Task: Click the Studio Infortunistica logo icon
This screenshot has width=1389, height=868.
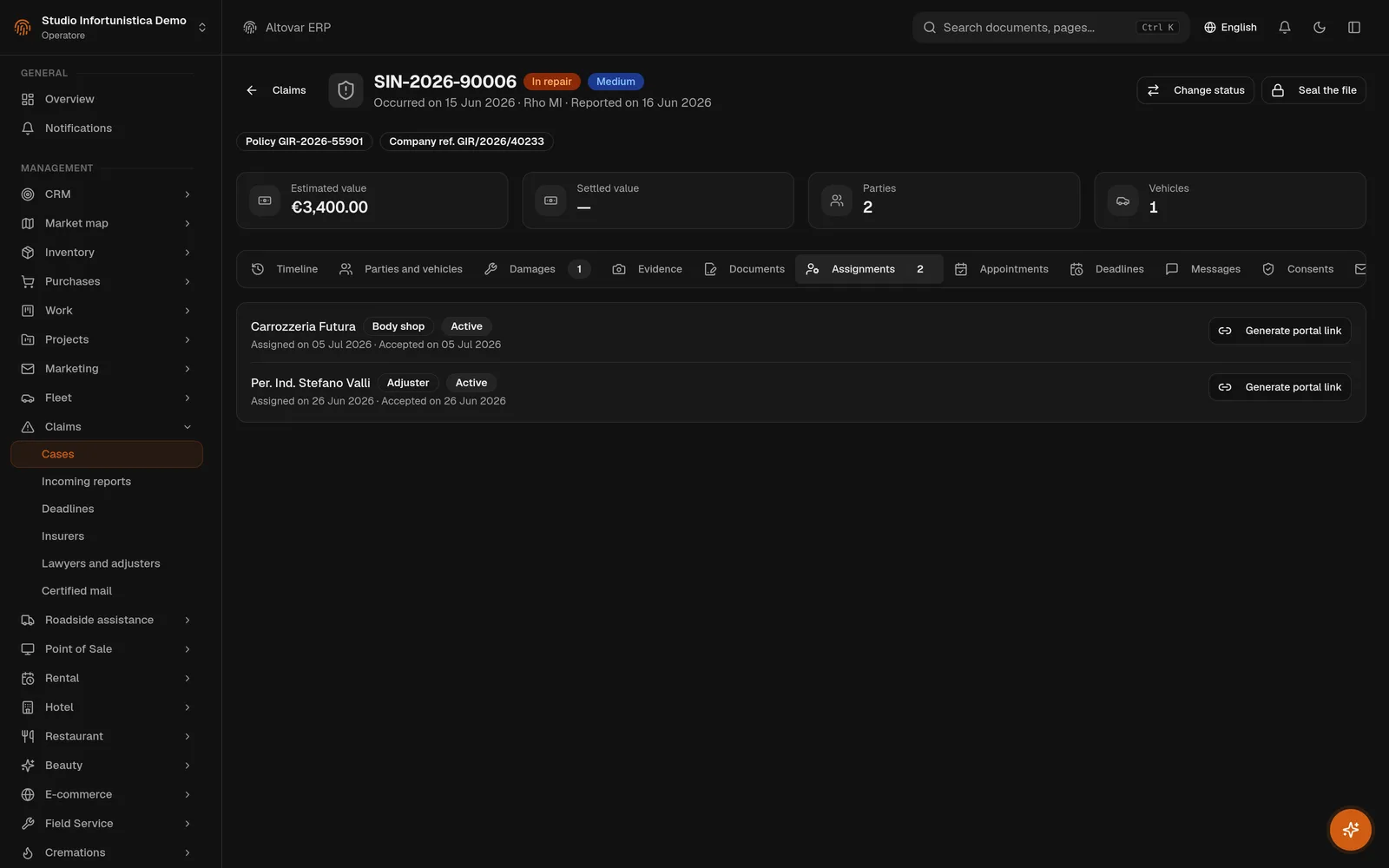Action: 23,28
